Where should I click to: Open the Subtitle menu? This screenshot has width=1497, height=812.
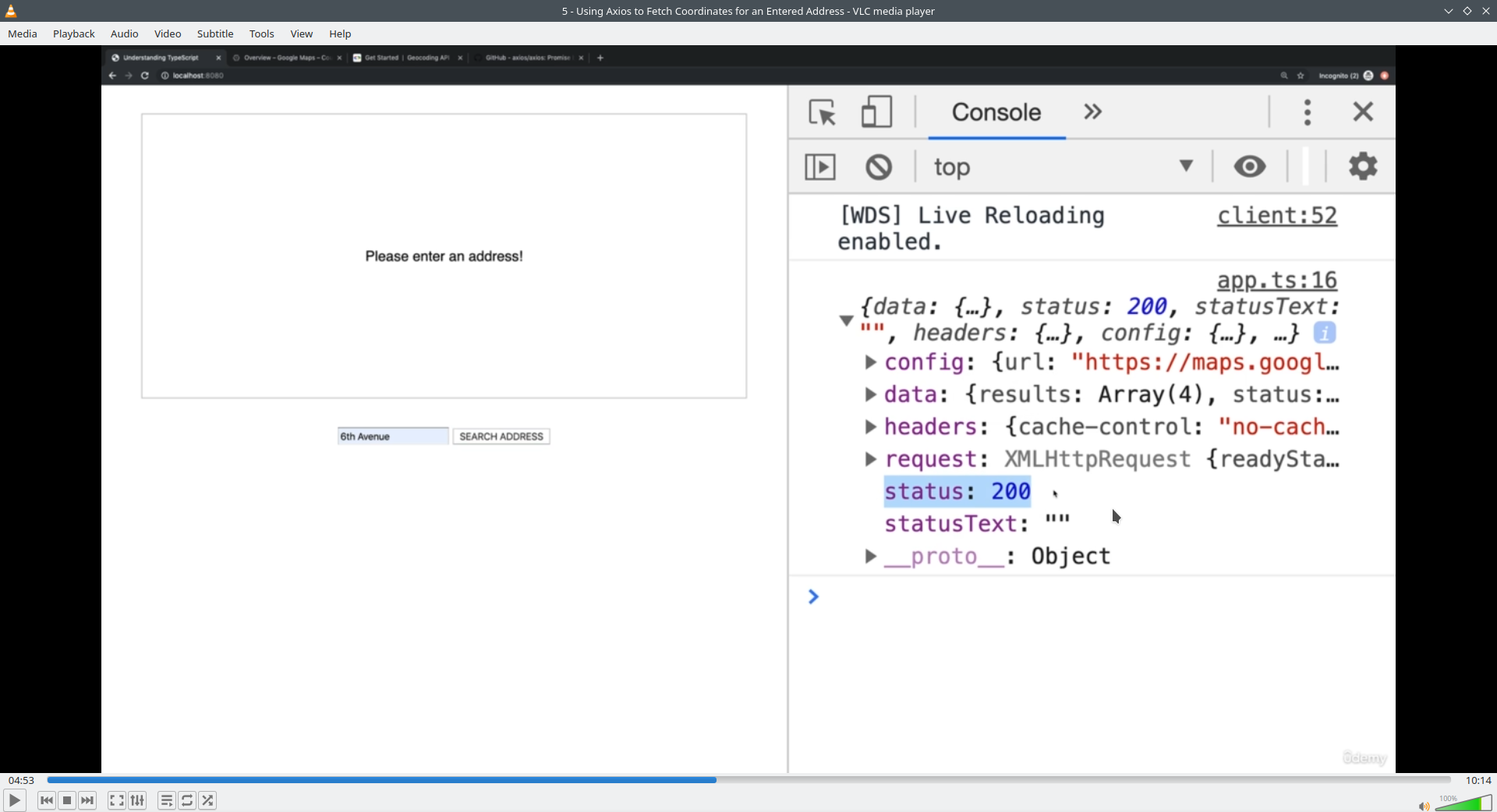pyautogui.click(x=215, y=34)
